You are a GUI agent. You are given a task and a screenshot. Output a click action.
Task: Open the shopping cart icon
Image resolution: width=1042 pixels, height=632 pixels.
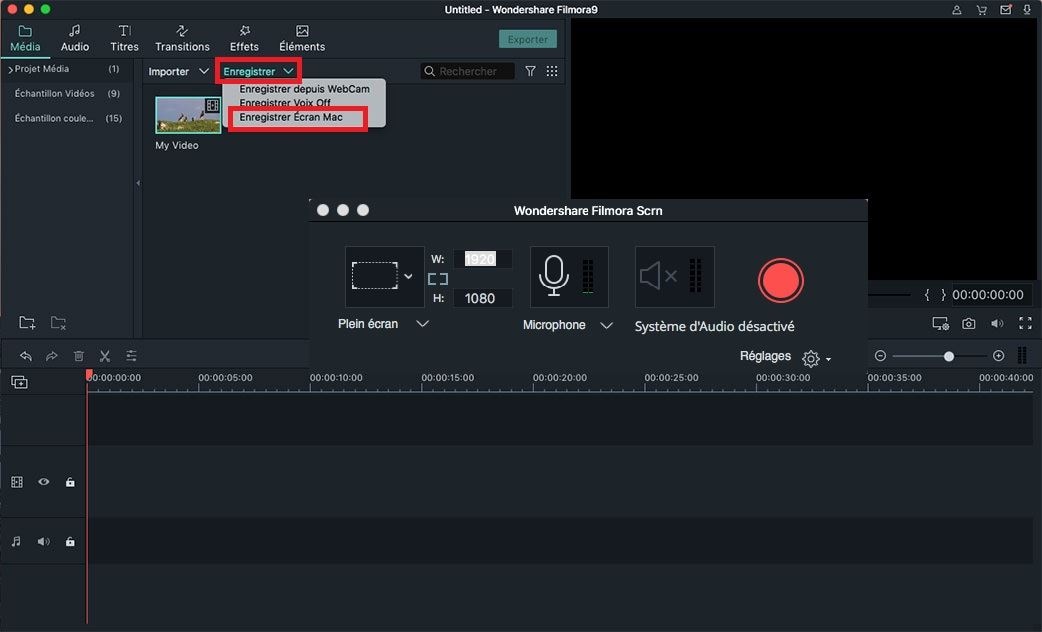point(981,10)
